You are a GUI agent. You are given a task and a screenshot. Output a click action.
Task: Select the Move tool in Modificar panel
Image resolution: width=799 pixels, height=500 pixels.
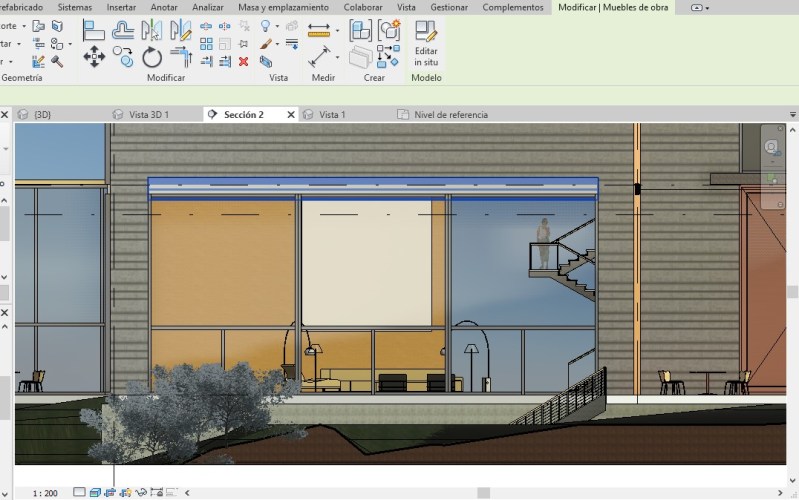[94, 56]
